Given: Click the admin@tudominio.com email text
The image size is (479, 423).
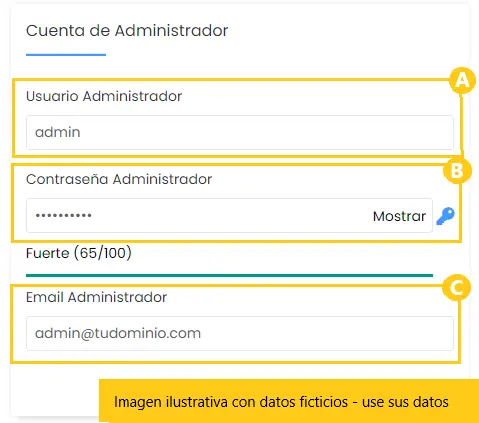Looking at the screenshot, I should coord(118,333).
